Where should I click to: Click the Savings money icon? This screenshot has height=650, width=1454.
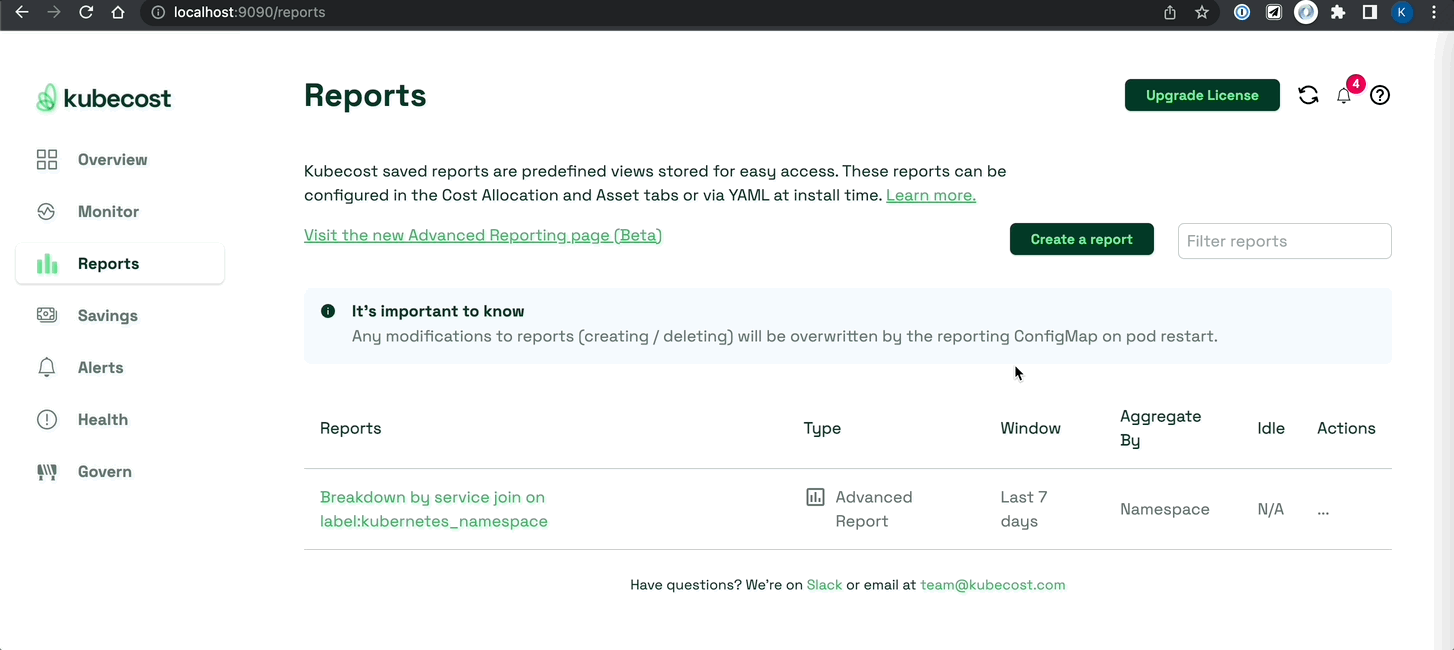47,316
